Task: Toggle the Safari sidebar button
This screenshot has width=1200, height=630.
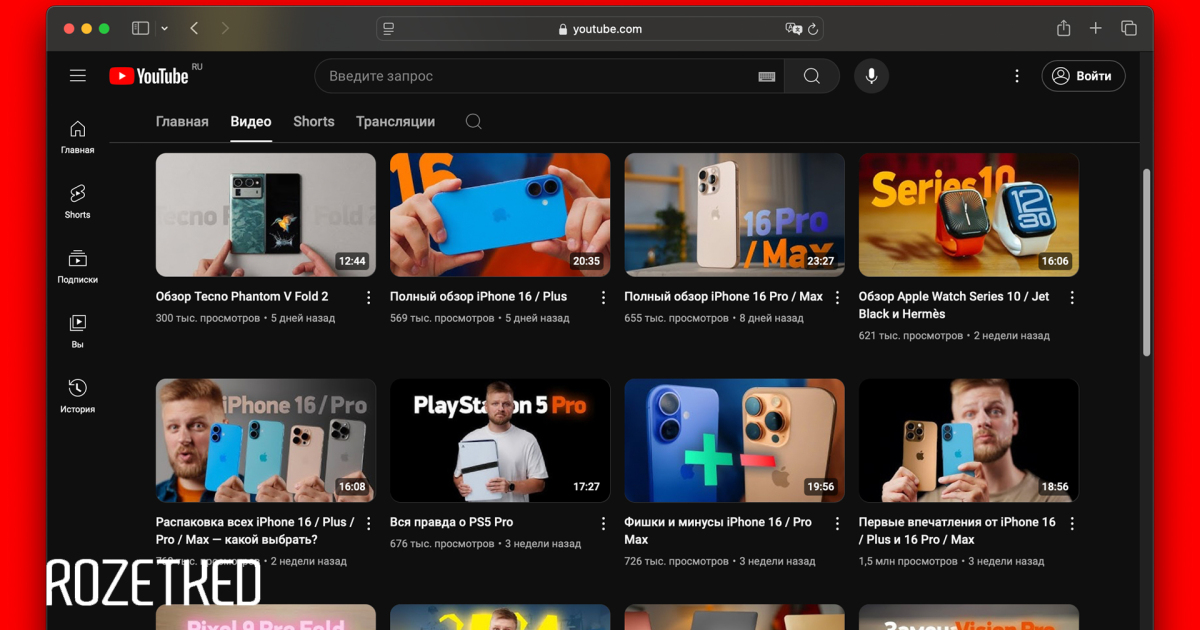Action: pyautogui.click(x=141, y=29)
